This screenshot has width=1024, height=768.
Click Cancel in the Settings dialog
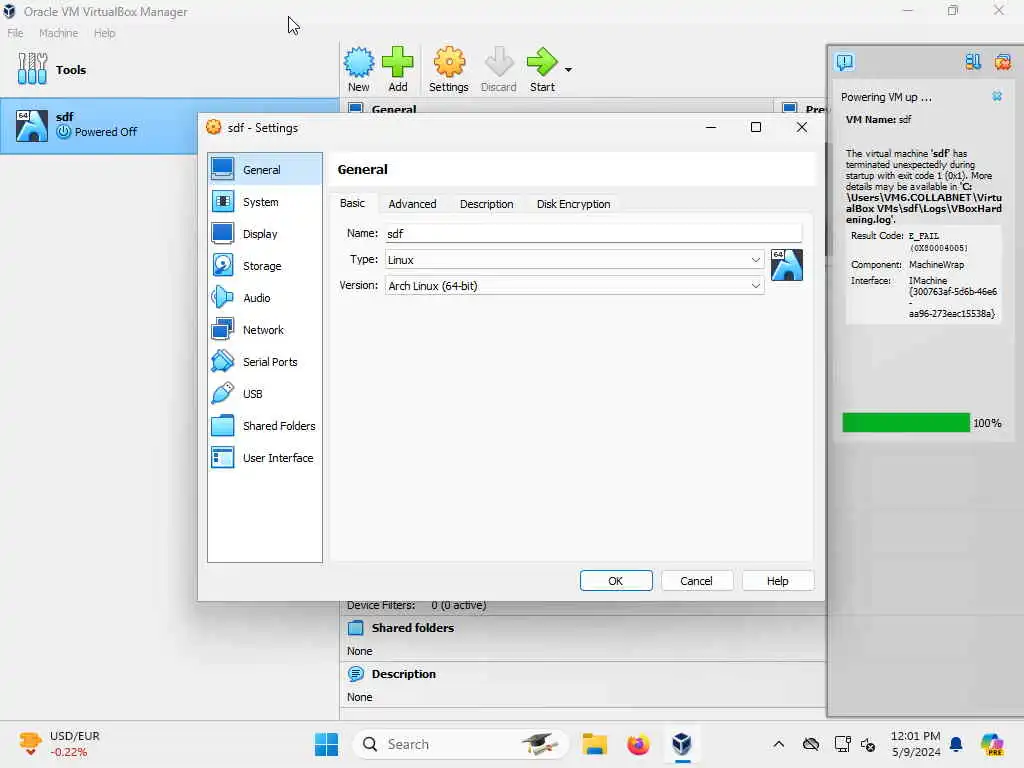tap(696, 581)
